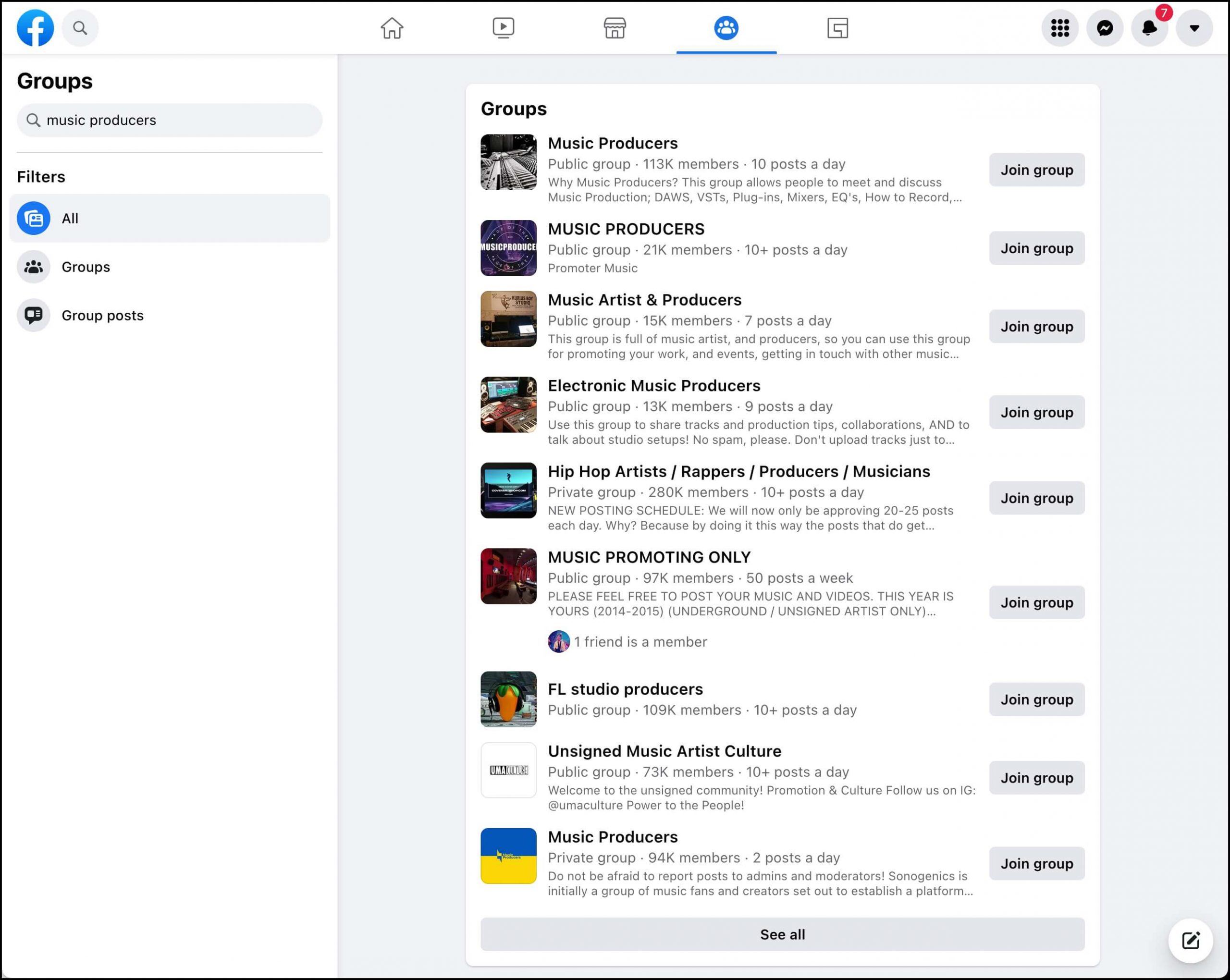Viewport: 1230px width, 980px height.
Task: Join the Electronic Music Producers group
Action: [1037, 411]
